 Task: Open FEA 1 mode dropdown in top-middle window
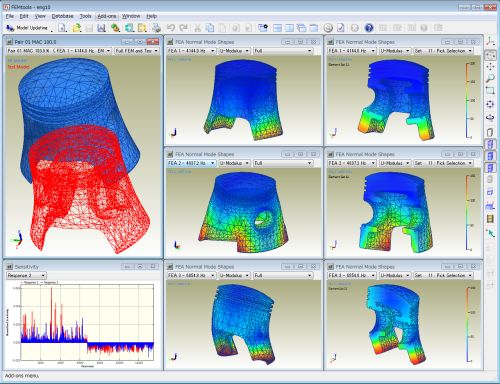click(x=191, y=51)
